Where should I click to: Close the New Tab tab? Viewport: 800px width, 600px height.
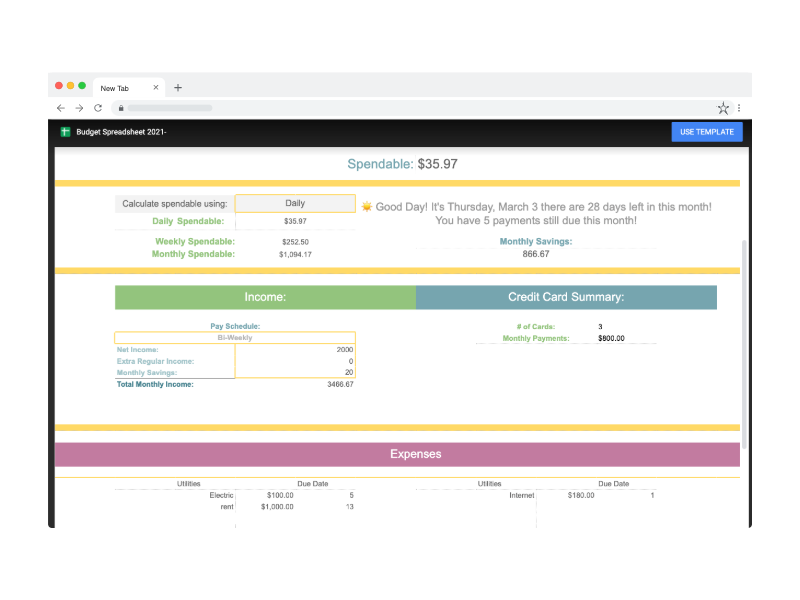coord(156,88)
